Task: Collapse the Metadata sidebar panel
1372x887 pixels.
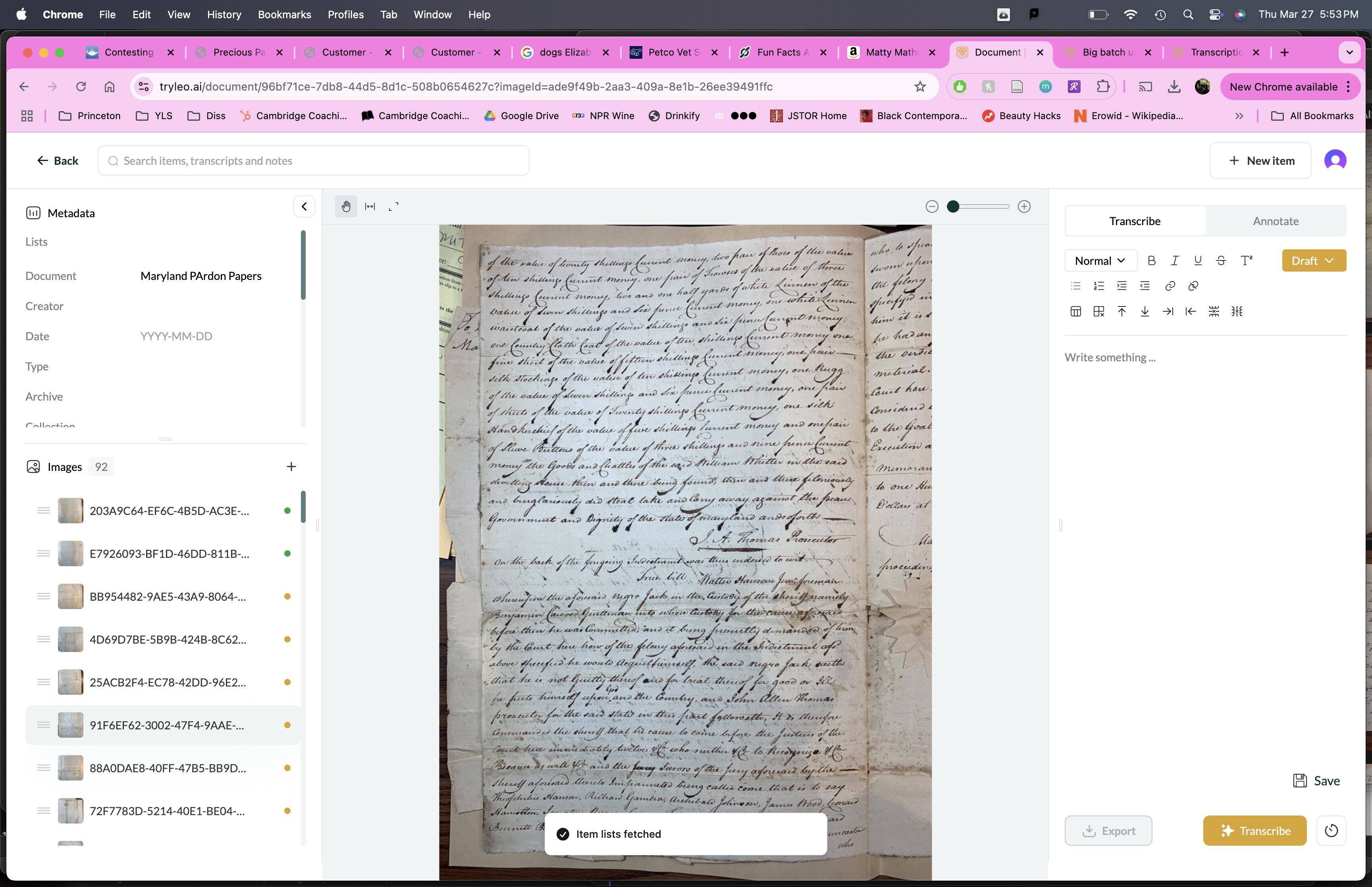Action: click(303, 206)
